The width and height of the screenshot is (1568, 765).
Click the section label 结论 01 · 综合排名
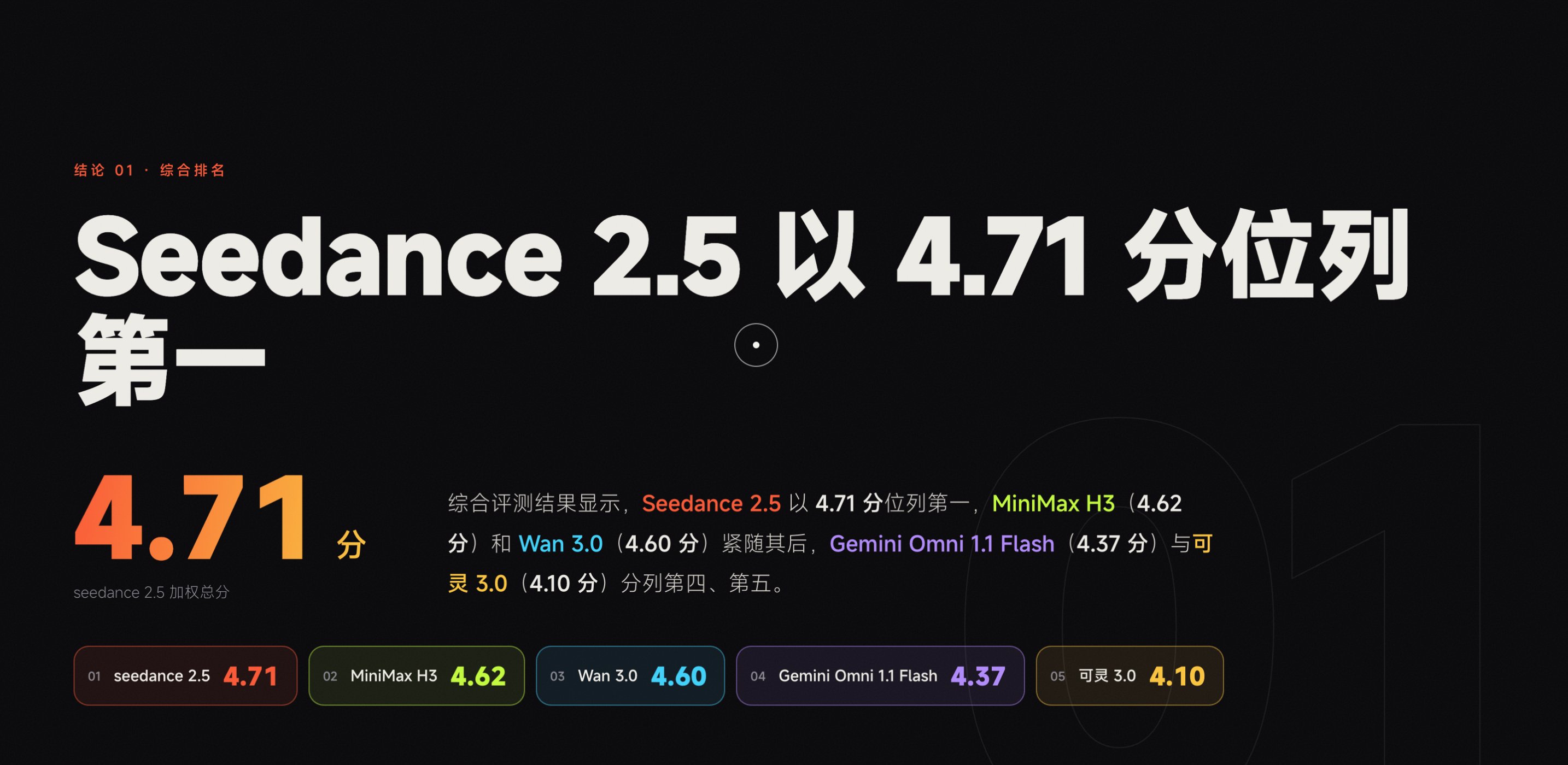(150, 170)
